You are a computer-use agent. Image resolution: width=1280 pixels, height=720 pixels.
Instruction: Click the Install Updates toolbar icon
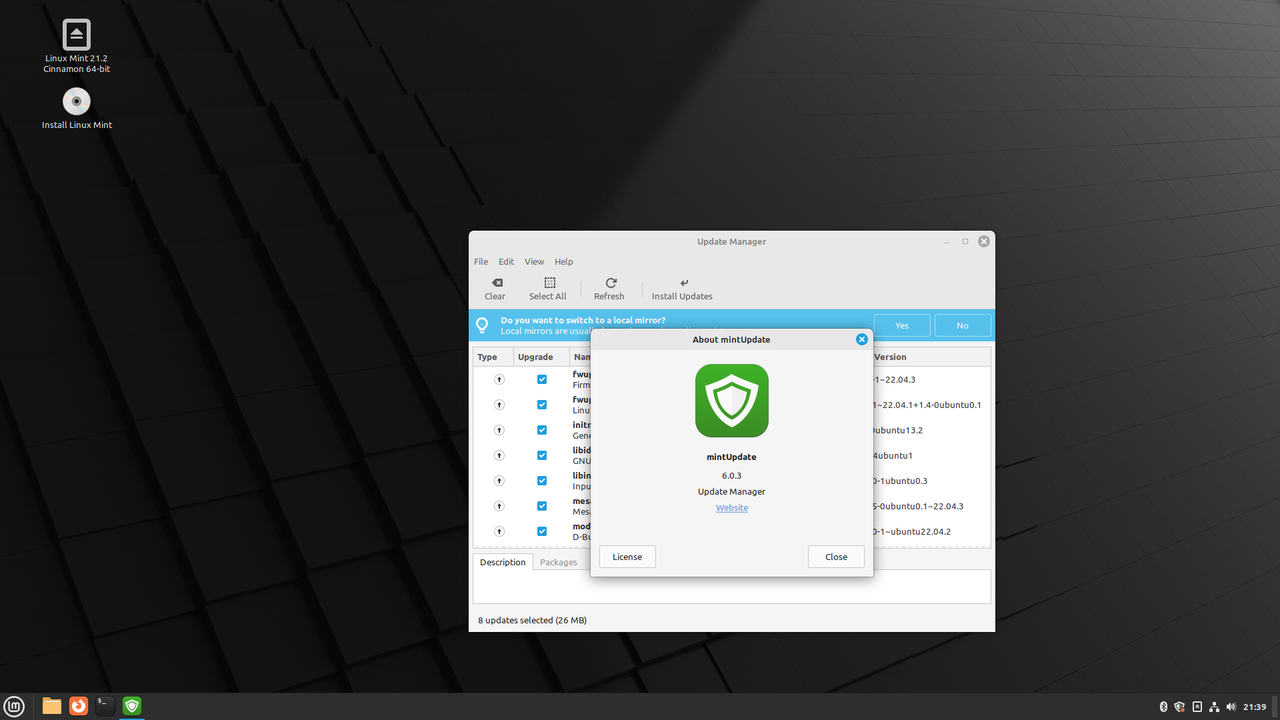[x=684, y=283]
